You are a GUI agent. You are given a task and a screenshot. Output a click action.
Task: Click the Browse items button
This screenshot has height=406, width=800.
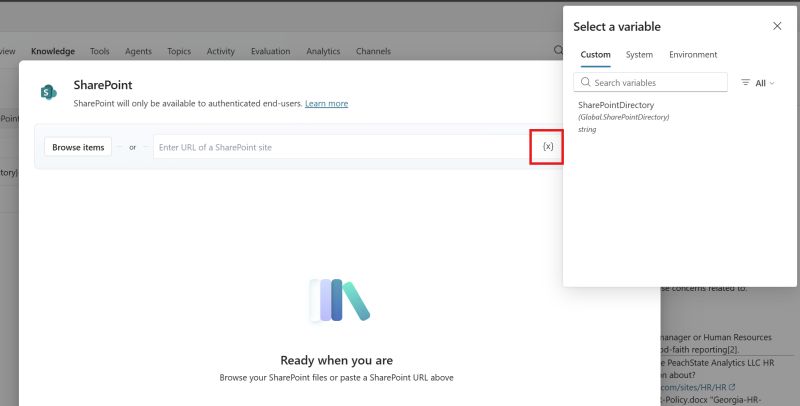click(x=78, y=147)
